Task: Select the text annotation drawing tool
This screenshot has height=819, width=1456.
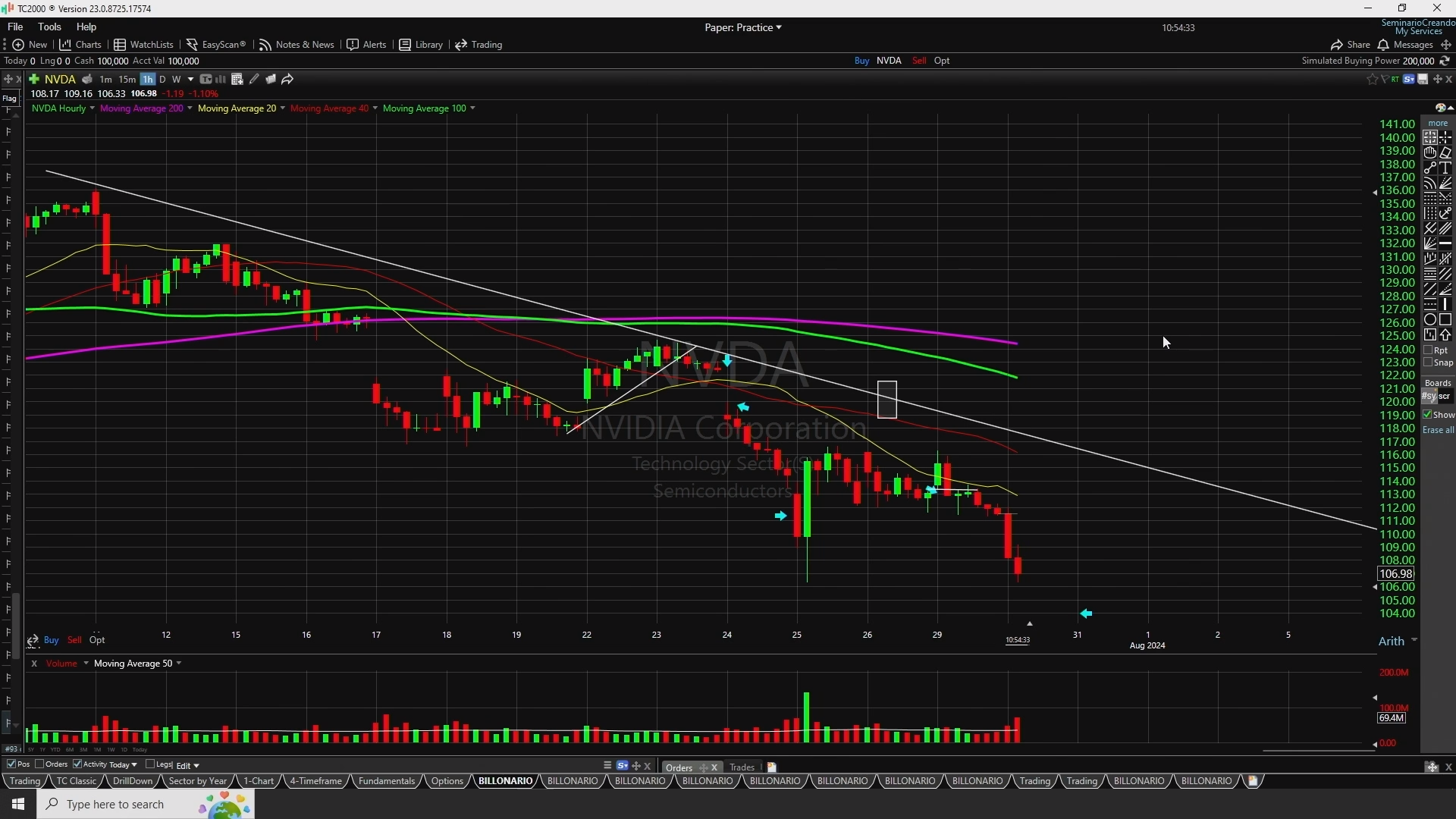Action: [1445, 168]
